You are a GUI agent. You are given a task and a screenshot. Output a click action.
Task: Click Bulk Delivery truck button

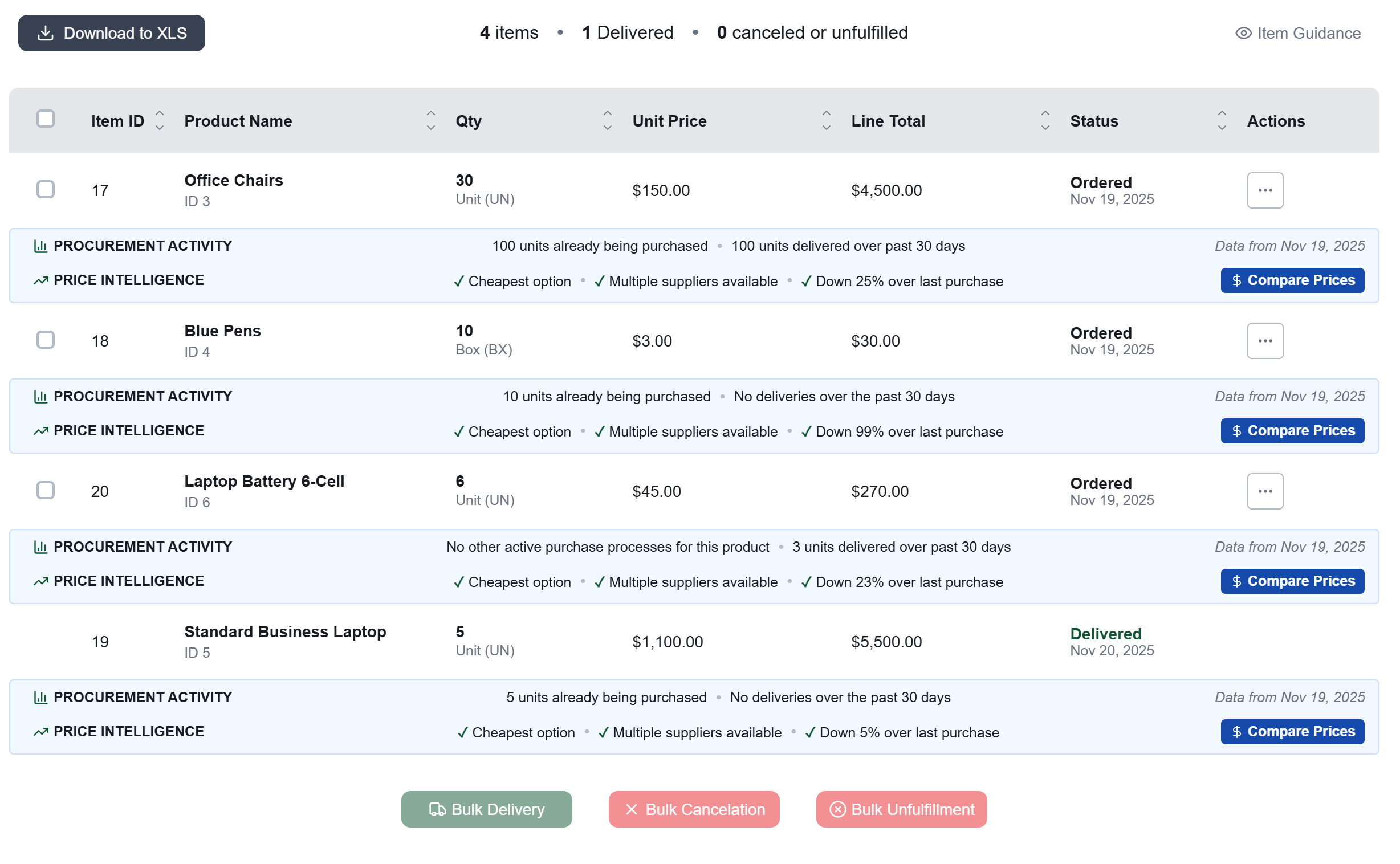[487, 810]
